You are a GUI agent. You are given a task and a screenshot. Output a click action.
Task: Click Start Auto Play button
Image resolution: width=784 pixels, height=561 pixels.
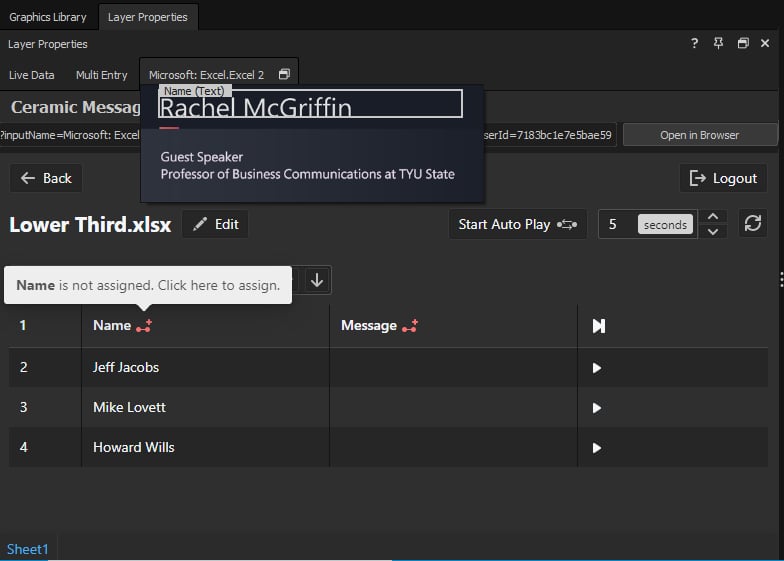[518, 224]
